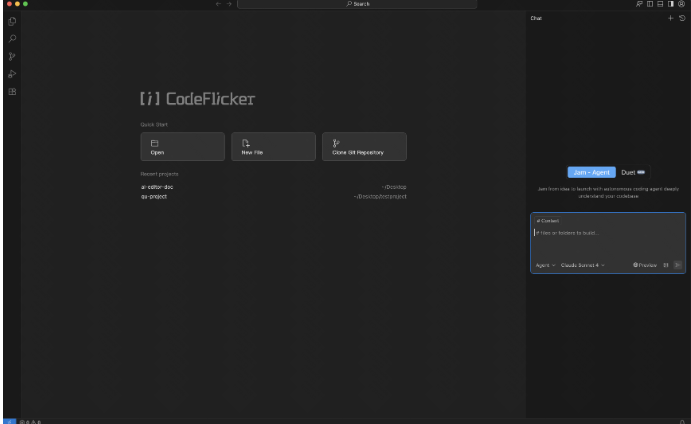The width and height of the screenshot is (691, 424).
Task: Click the ~/Desktop path of ai-editor-doc
Action: [x=394, y=187]
